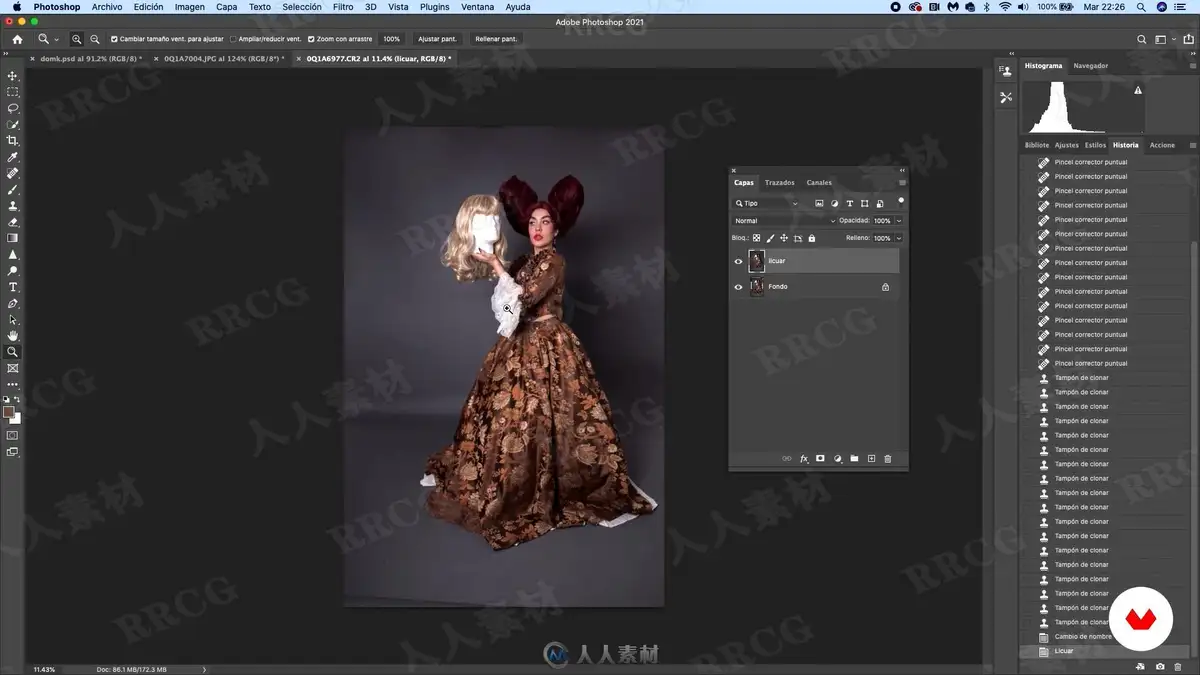Hide the licuar layer
Screen dimensions: 1200x675
tap(739, 261)
